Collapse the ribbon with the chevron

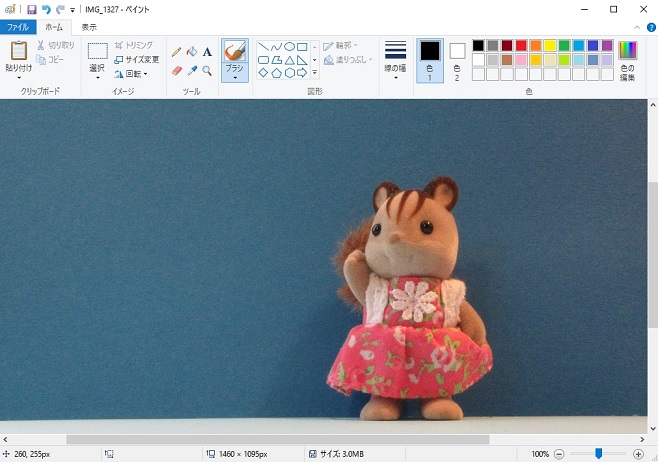pyautogui.click(x=637, y=27)
